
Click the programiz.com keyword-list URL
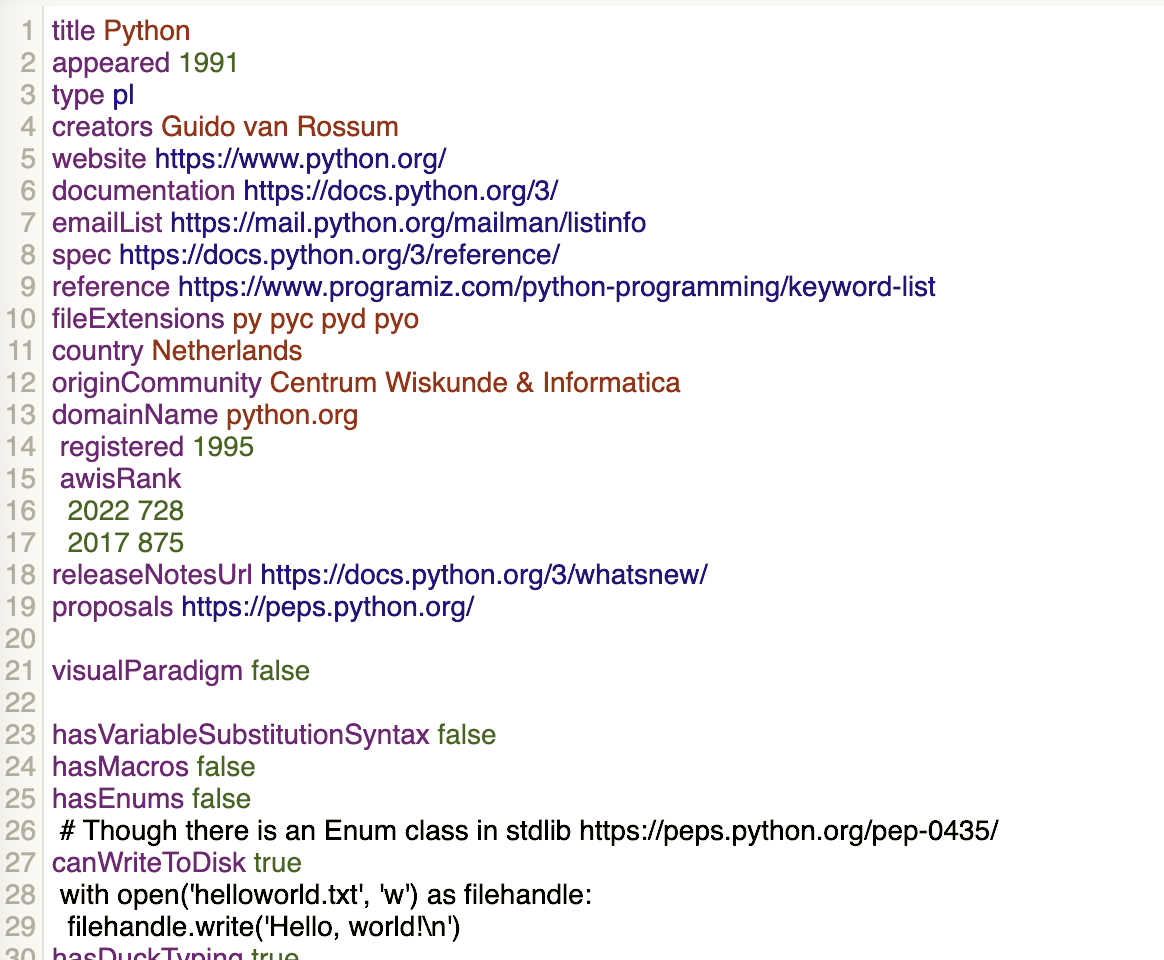coord(556,287)
